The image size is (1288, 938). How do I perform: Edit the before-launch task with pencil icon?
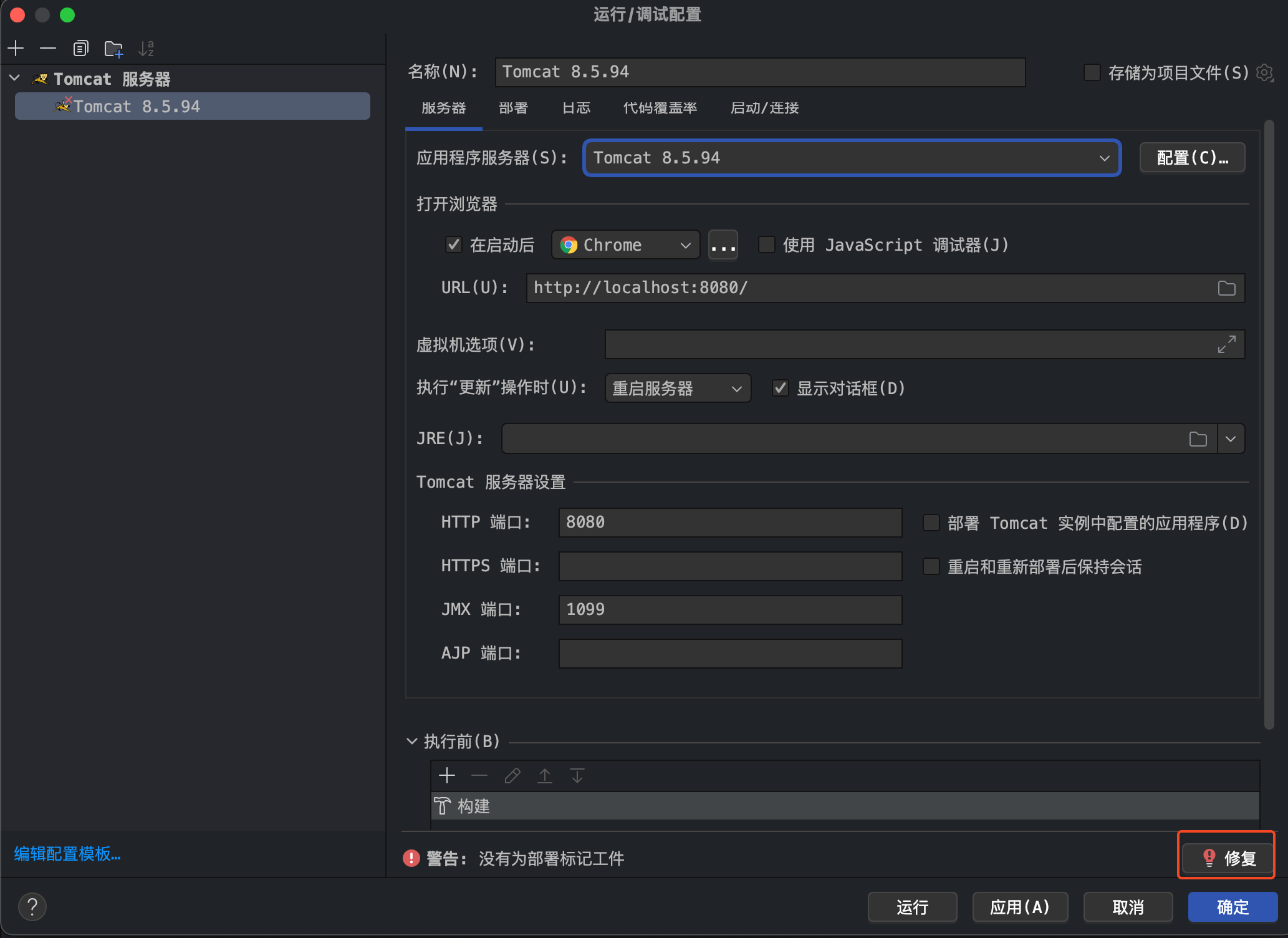[x=512, y=775]
